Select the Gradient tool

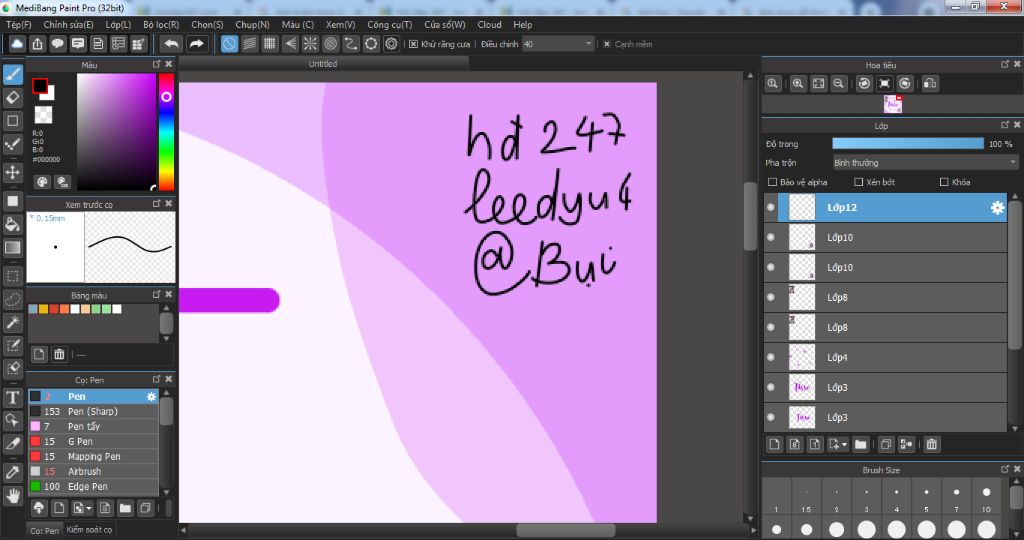[13, 248]
